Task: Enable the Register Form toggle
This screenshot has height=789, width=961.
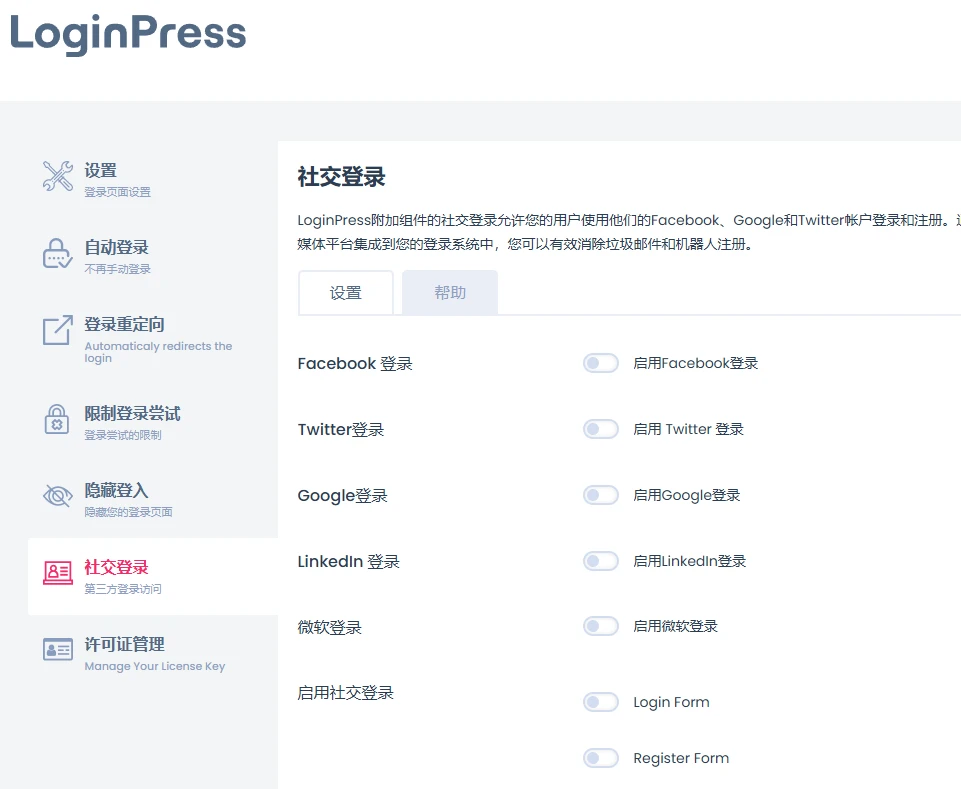Action: (x=600, y=758)
